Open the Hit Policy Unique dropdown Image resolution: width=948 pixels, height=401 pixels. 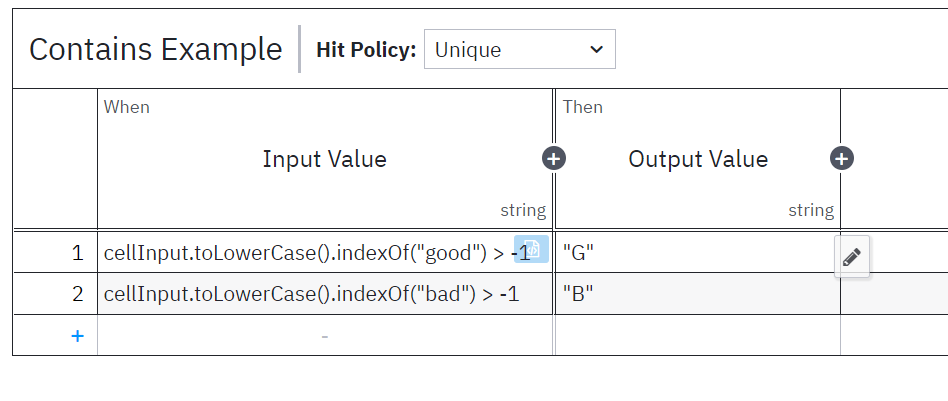point(520,49)
